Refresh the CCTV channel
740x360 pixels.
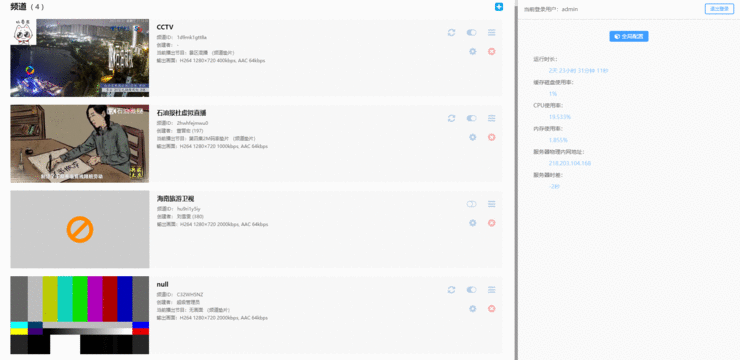(451, 33)
